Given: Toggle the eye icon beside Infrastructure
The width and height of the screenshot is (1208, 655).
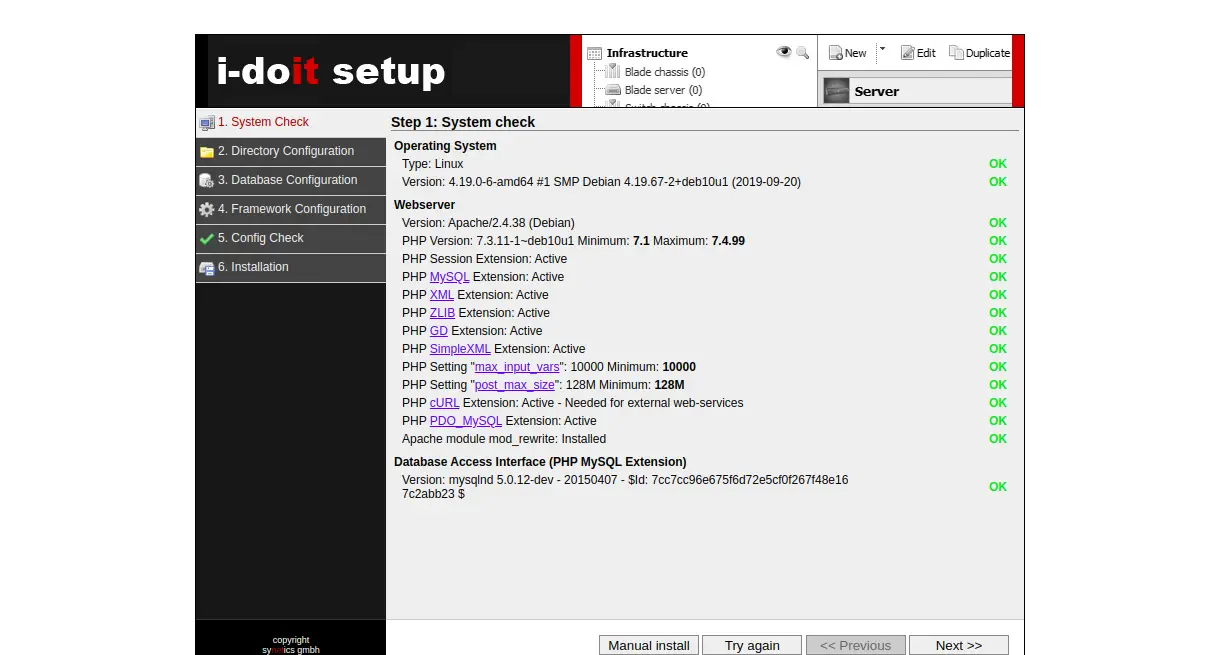Looking at the screenshot, I should tap(784, 52).
